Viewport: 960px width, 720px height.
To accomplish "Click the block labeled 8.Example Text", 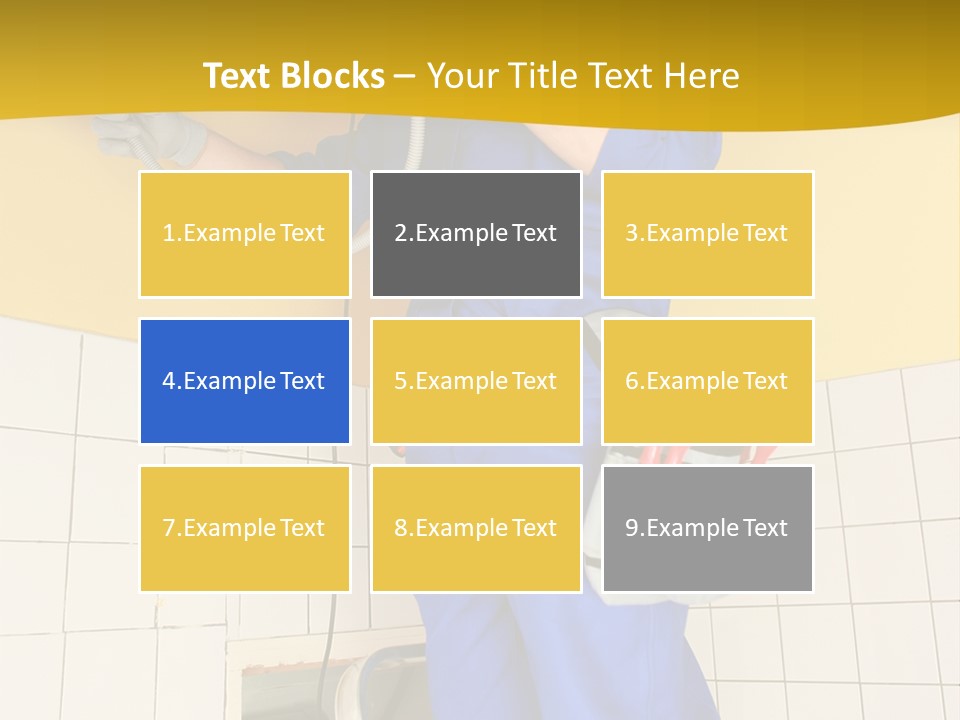I will [x=476, y=528].
